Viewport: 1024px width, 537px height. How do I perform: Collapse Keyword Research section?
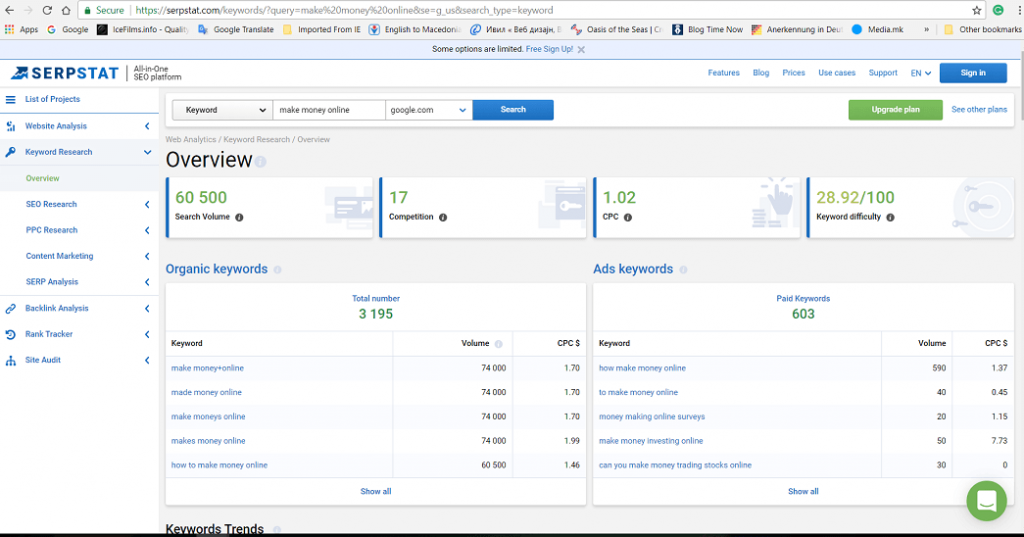[147, 152]
